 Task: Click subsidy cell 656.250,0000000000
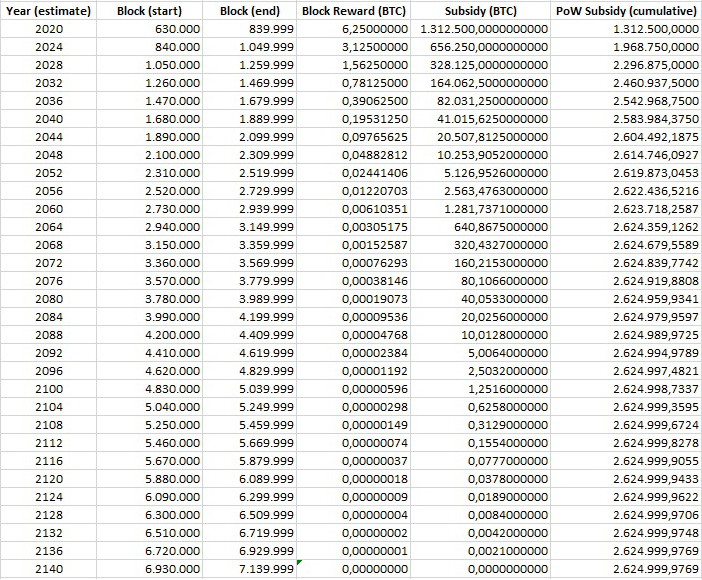click(481, 47)
